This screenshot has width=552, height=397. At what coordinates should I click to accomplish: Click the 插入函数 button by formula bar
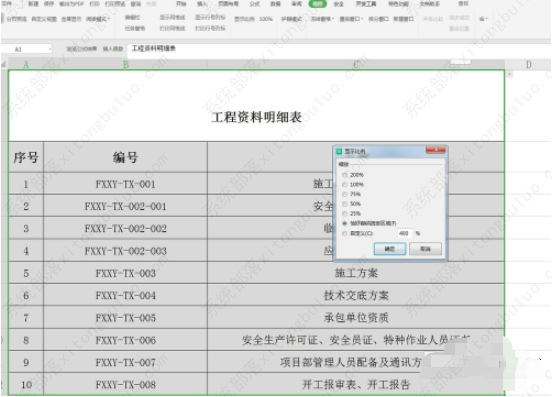(113, 49)
